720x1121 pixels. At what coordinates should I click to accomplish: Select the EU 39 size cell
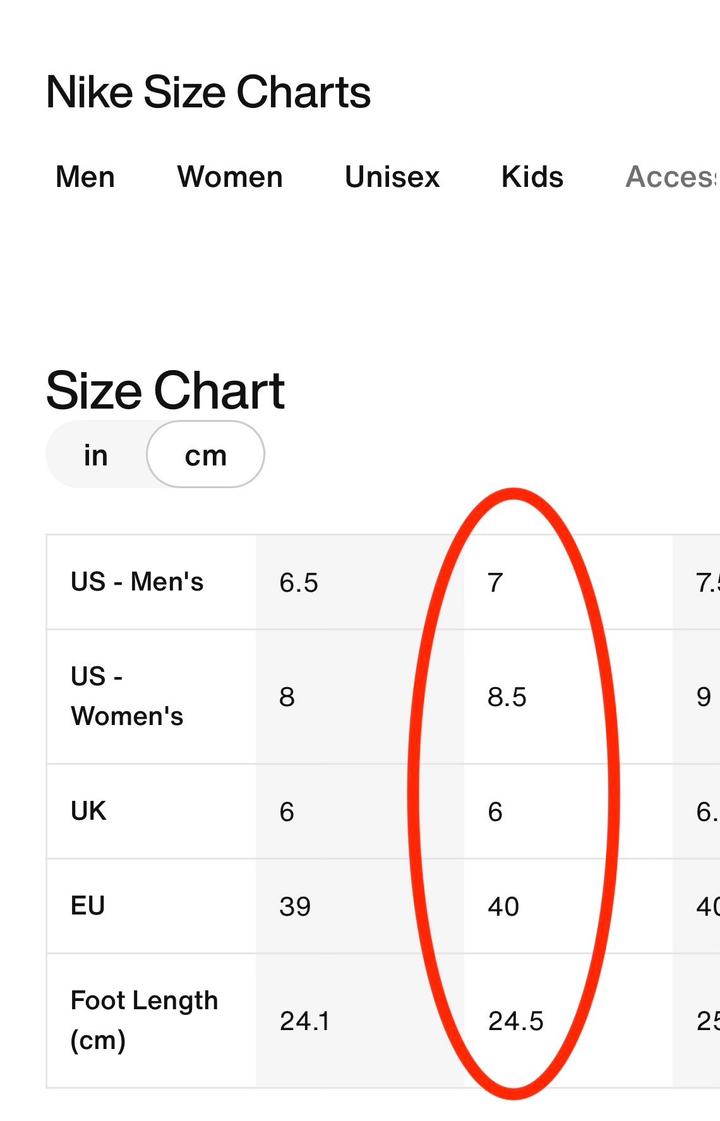pyautogui.click(x=295, y=907)
